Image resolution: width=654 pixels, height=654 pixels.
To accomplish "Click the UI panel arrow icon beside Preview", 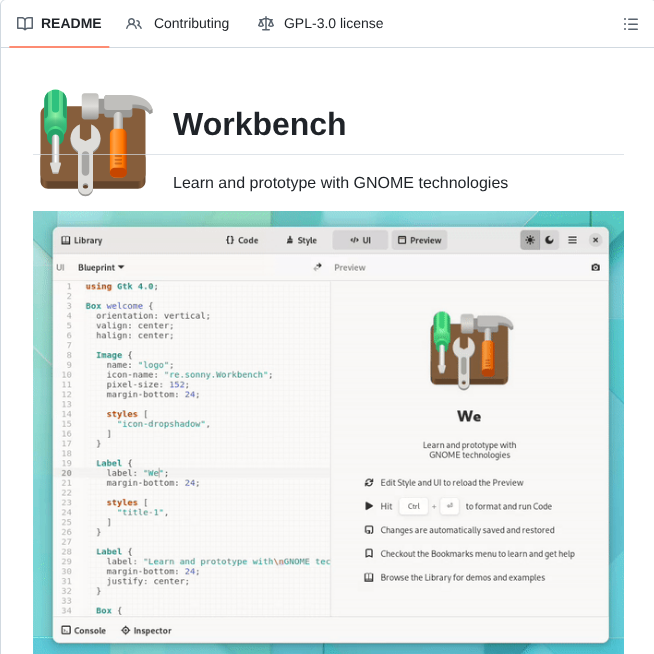I will [317, 267].
